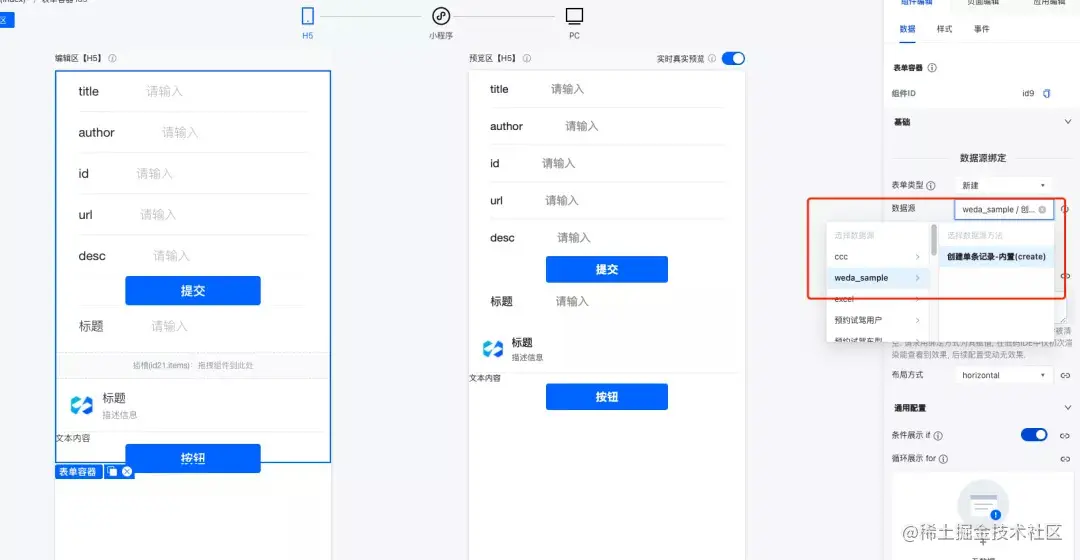Toggle the 条件展示 if switch
The width and height of the screenshot is (1080, 560).
point(1034,435)
